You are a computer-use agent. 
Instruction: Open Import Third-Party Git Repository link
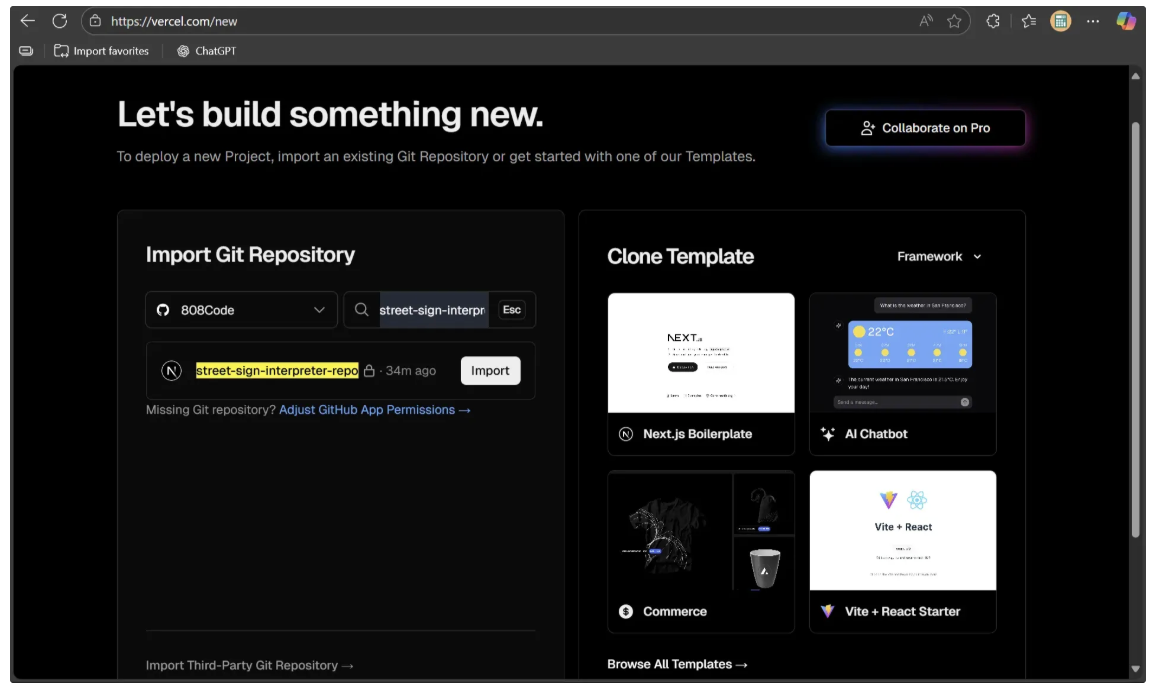(249, 665)
